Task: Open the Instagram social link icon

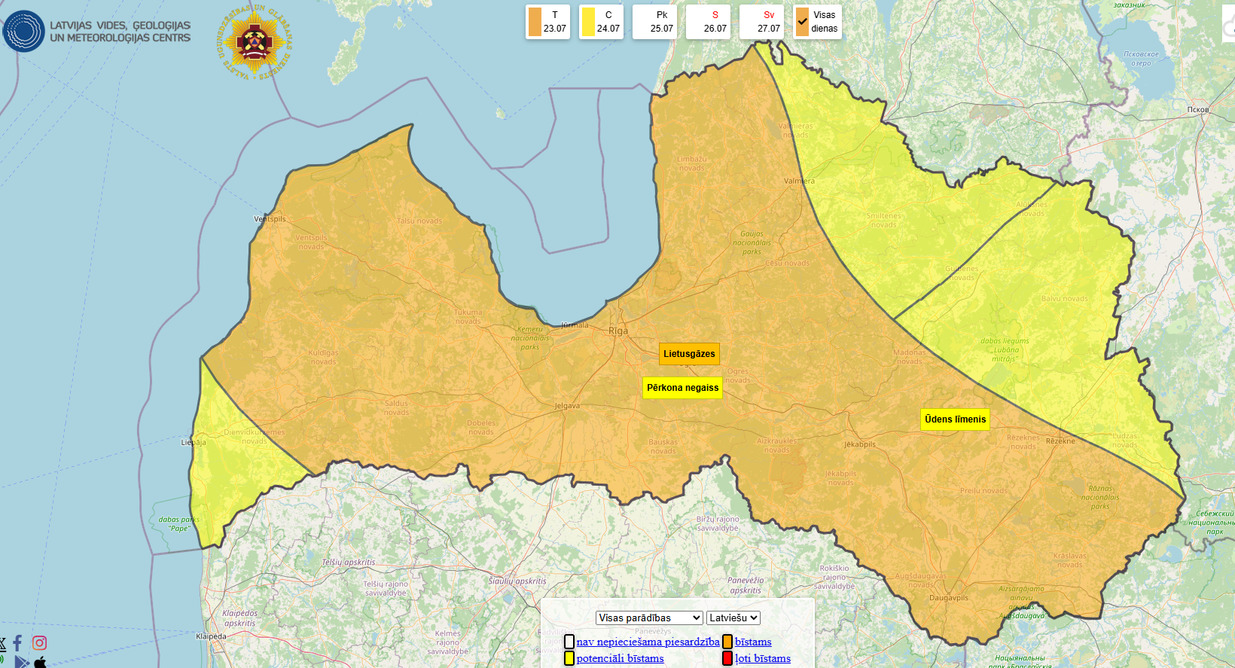Action: [40, 643]
